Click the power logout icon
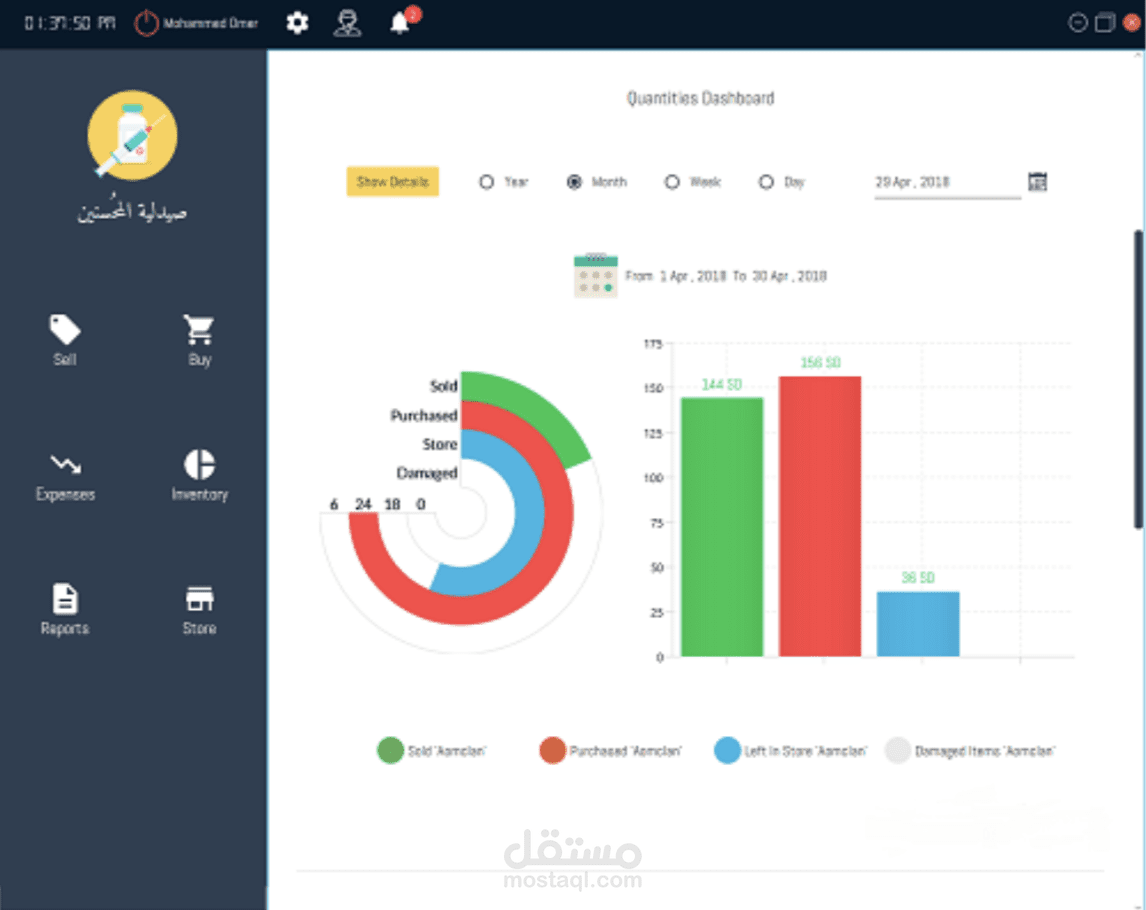This screenshot has height=910, width=1146. [146, 23]
